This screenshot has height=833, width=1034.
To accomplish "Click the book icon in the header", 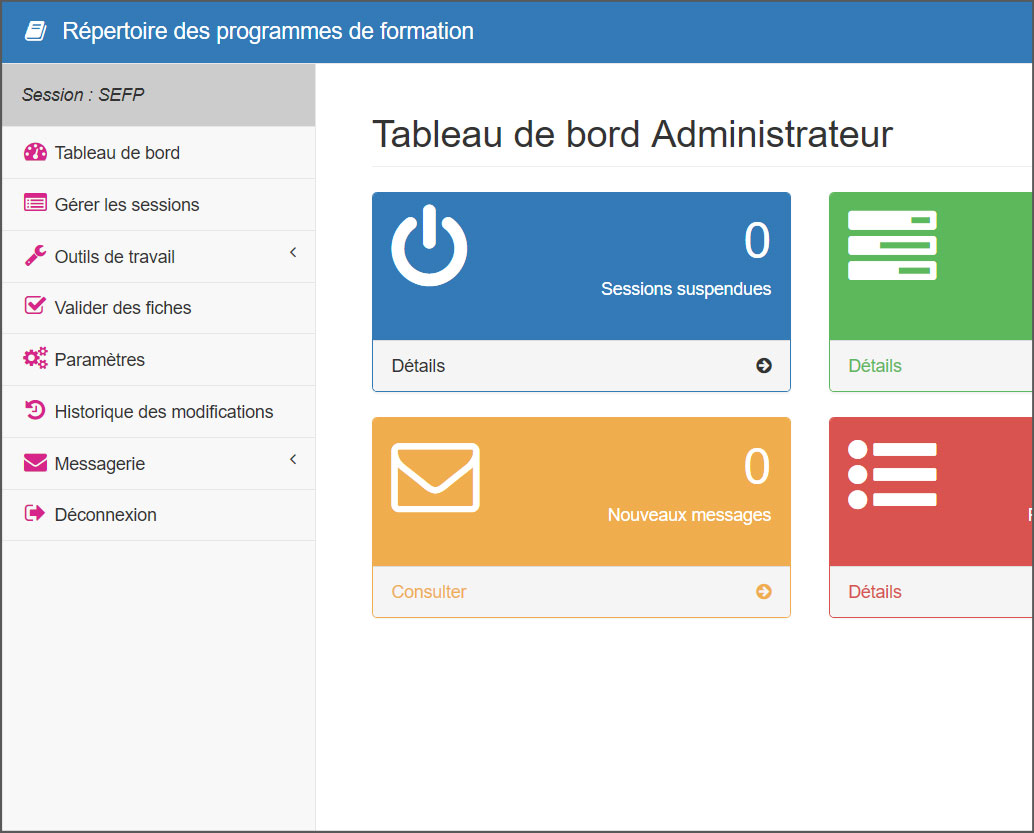I will [36, 31].
